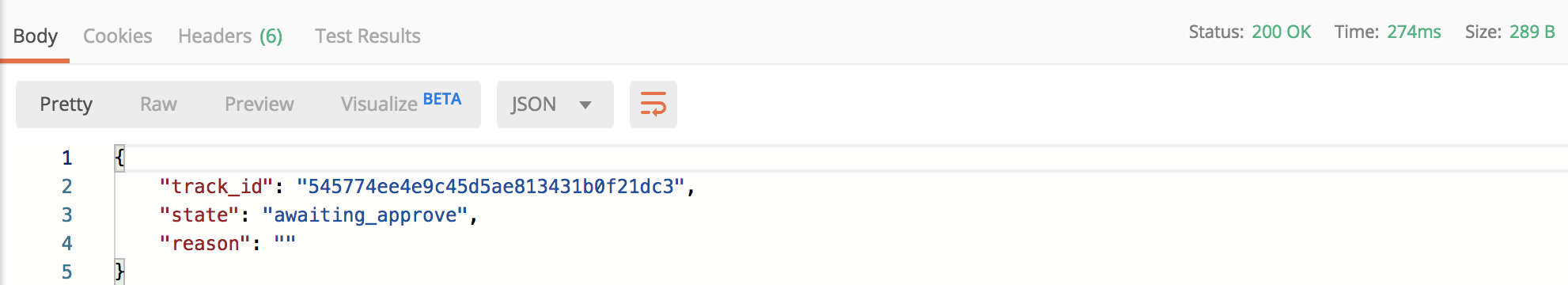
Task: Click the track_id hash value string
Action: [x=490, y=186]
